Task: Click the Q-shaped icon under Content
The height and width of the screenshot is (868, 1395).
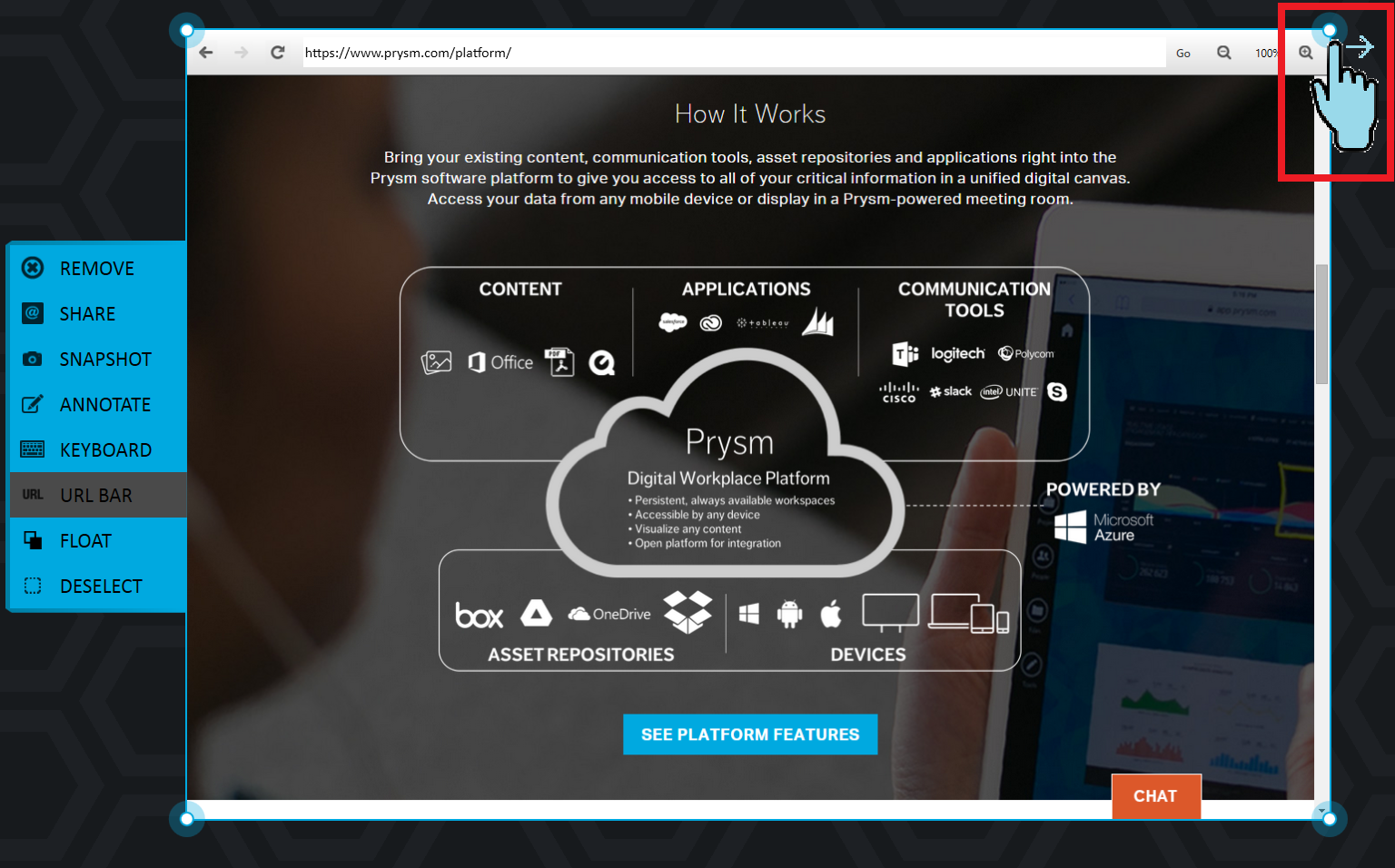Action: (x=601, y=363)
